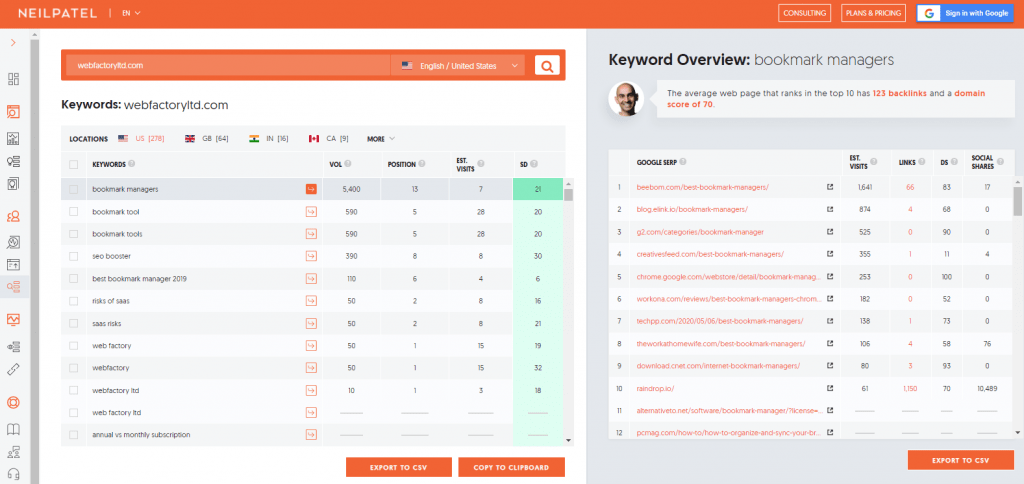Click the keywords table scroll down arrow
The width and height of the screenshot is (1024, 484).
[x=568, y=441]
